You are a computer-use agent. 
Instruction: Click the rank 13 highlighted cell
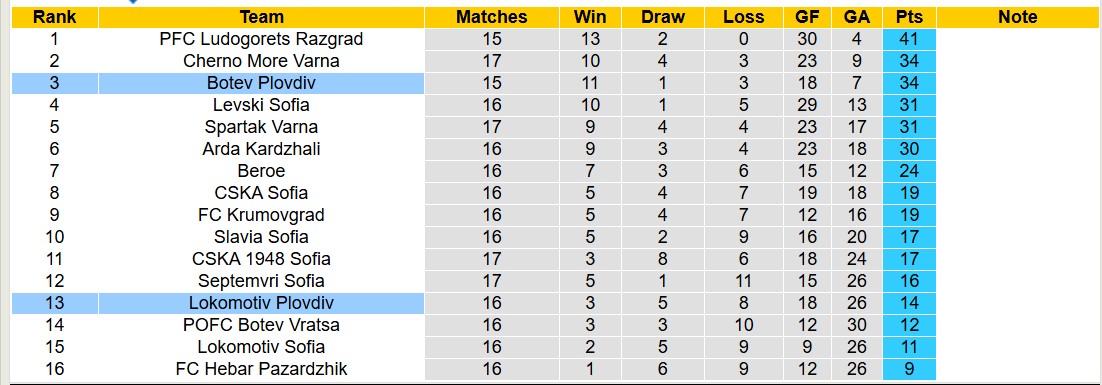pos(55,304)
